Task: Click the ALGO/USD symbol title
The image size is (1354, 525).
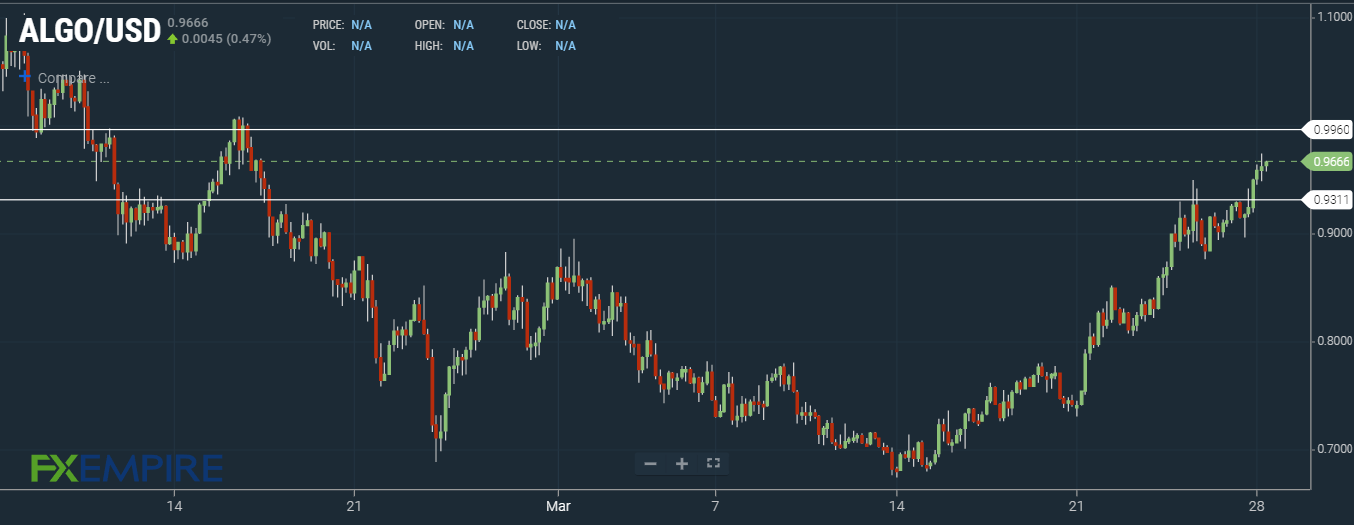Action: tap(90, 31)
